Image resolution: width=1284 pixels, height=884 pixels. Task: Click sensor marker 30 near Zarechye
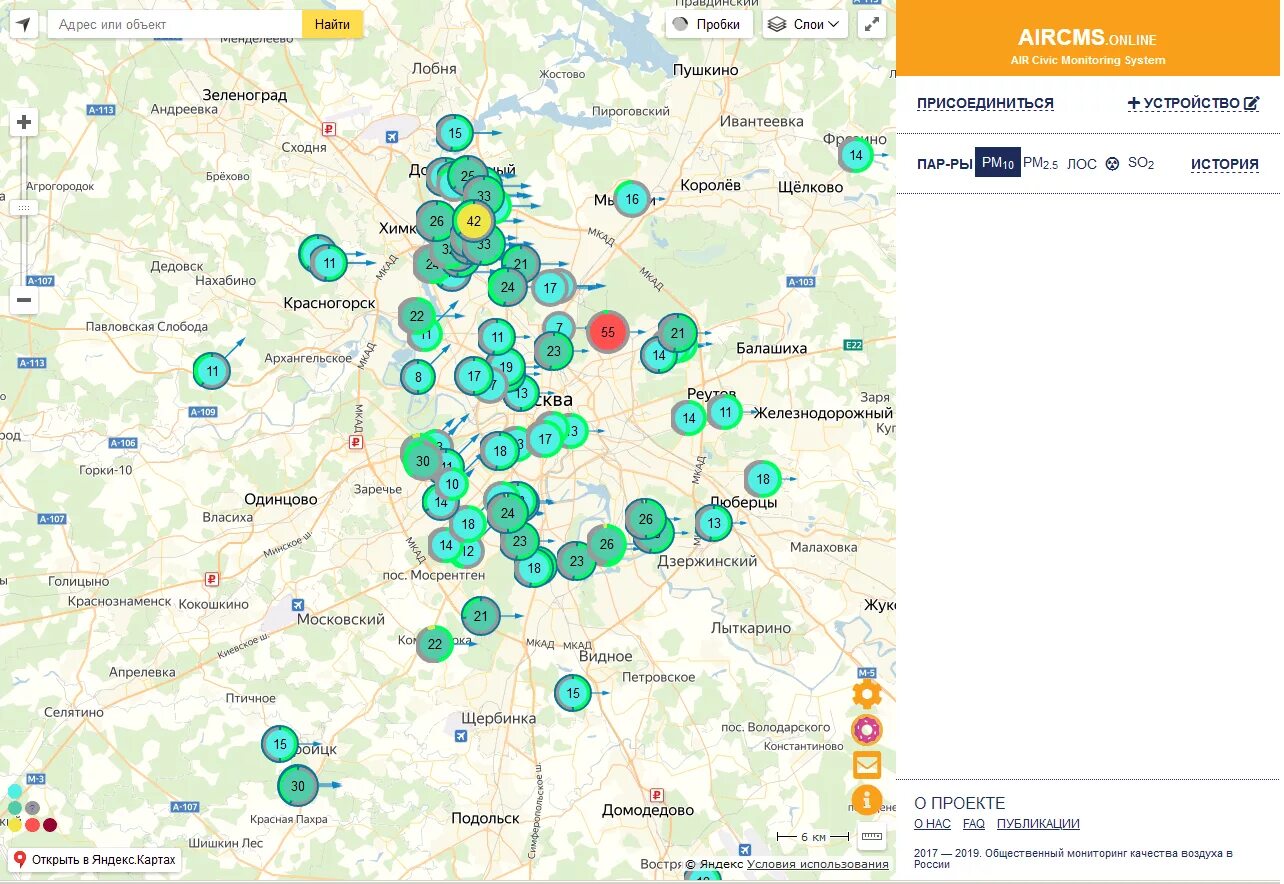pos(422,461)
